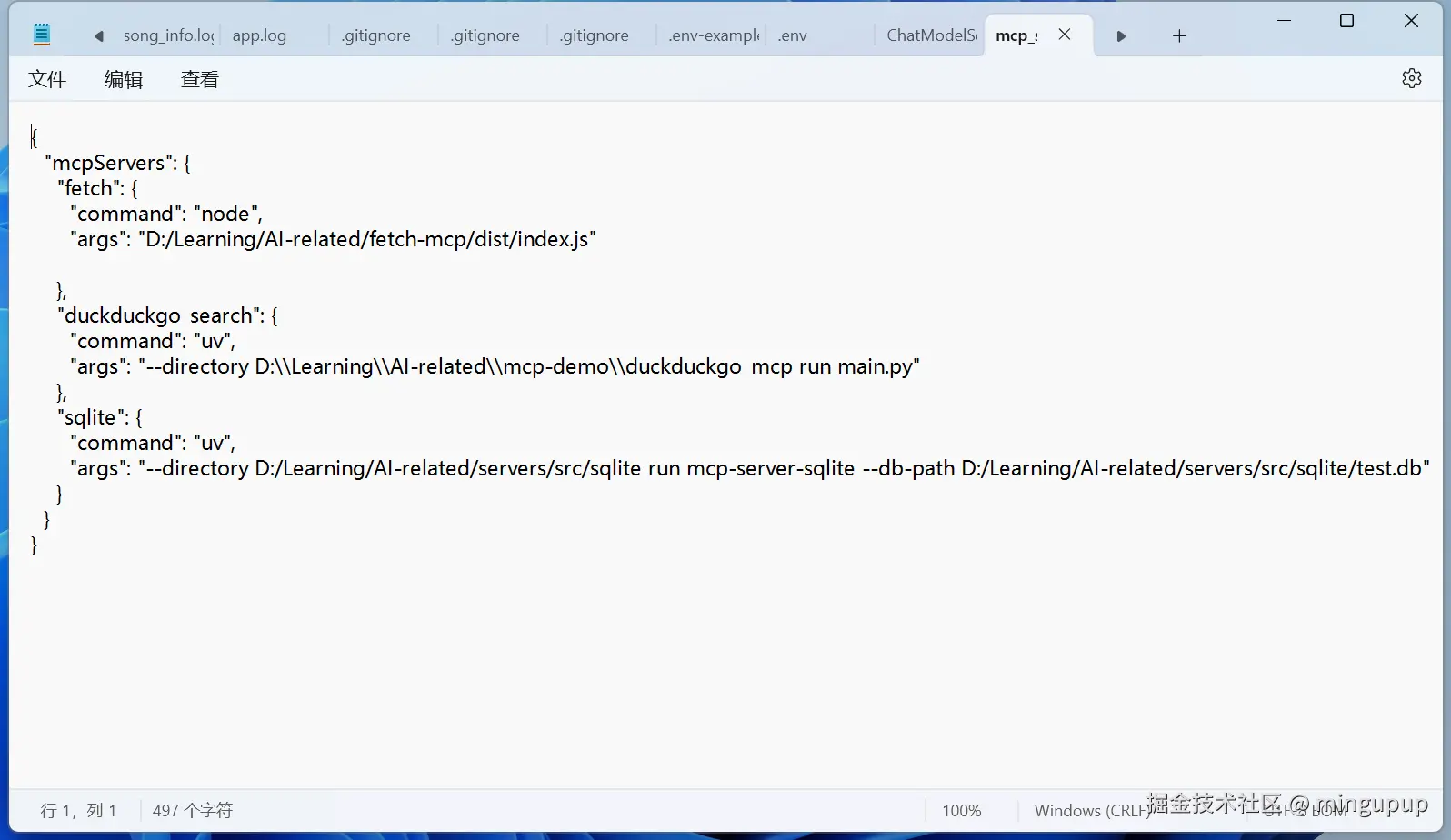
Task: Click the 行 1, 列 1 position indicator
Action: pos(78,810)
